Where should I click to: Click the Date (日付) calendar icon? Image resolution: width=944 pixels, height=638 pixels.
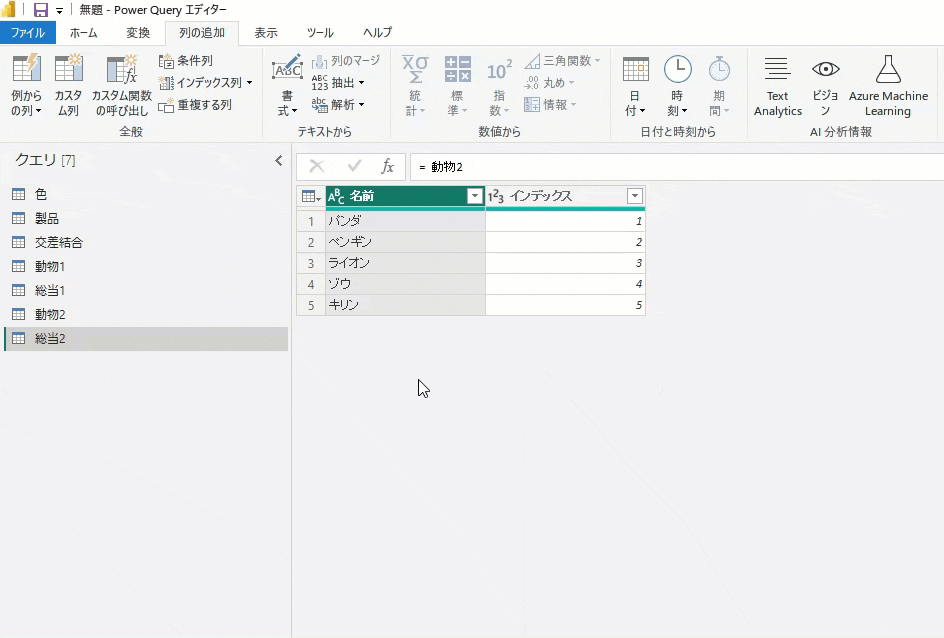coord(636,70)
